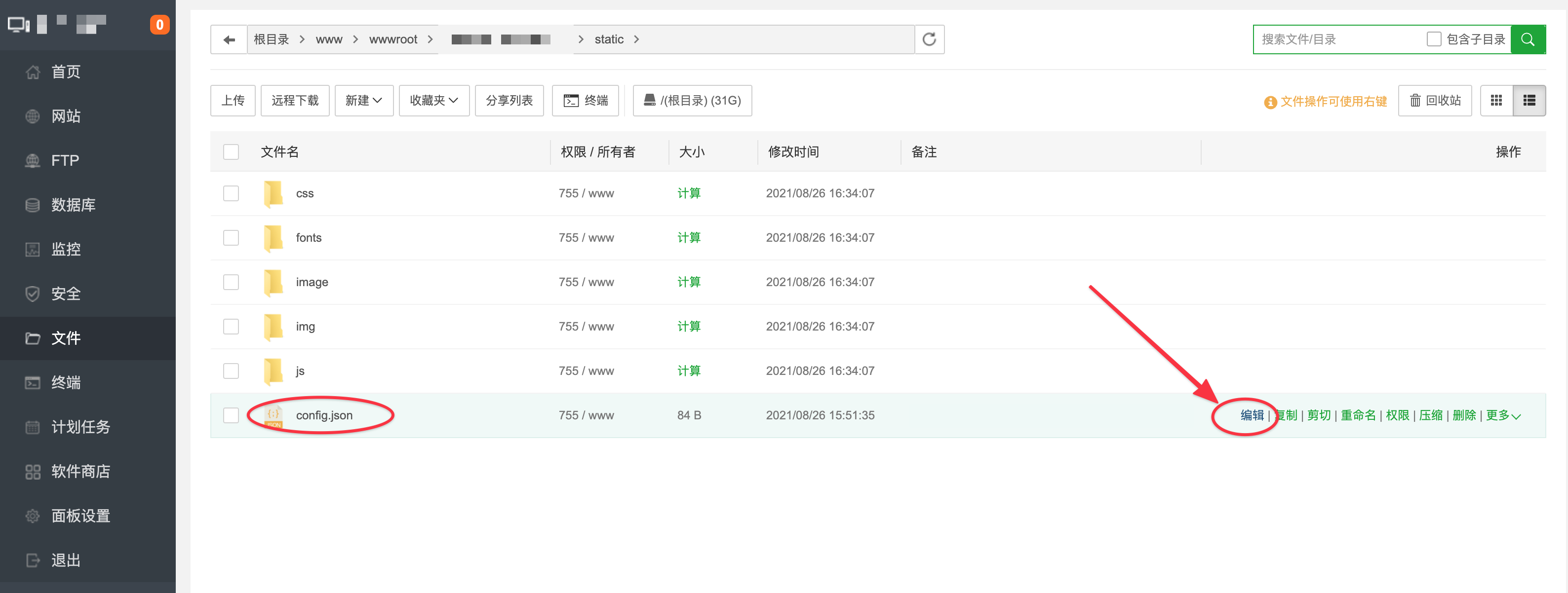Check the fonts folder checkbox
1568x593 pixels.
click(x=231, y=238)
